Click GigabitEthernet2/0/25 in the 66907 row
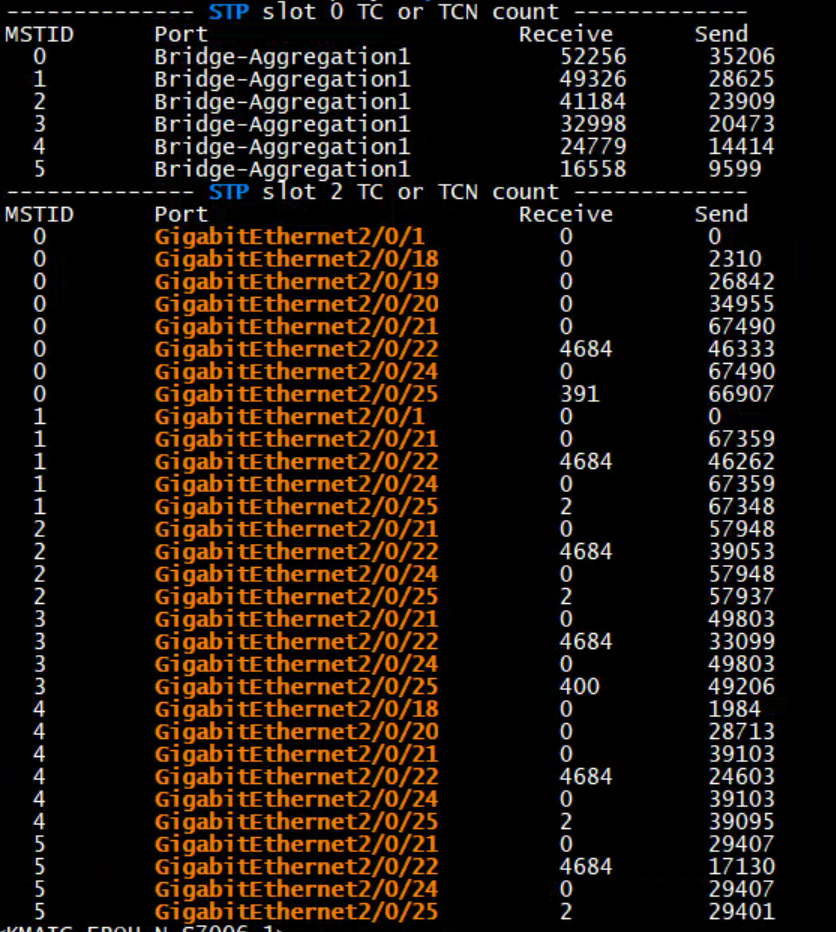 [x=297, y=395]
